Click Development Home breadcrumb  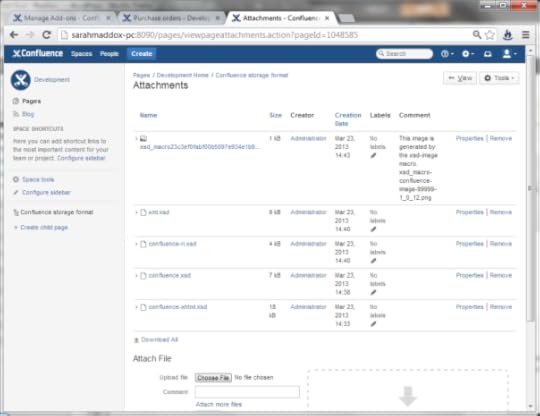(183, 75)
